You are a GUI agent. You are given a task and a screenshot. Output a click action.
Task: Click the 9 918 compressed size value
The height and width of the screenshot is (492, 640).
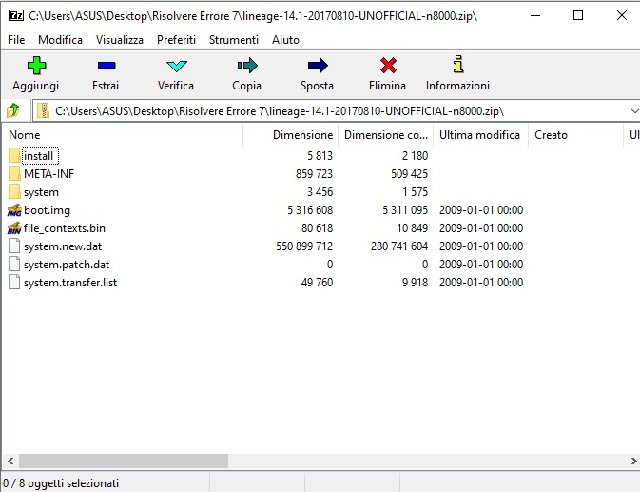click(415, 282)
